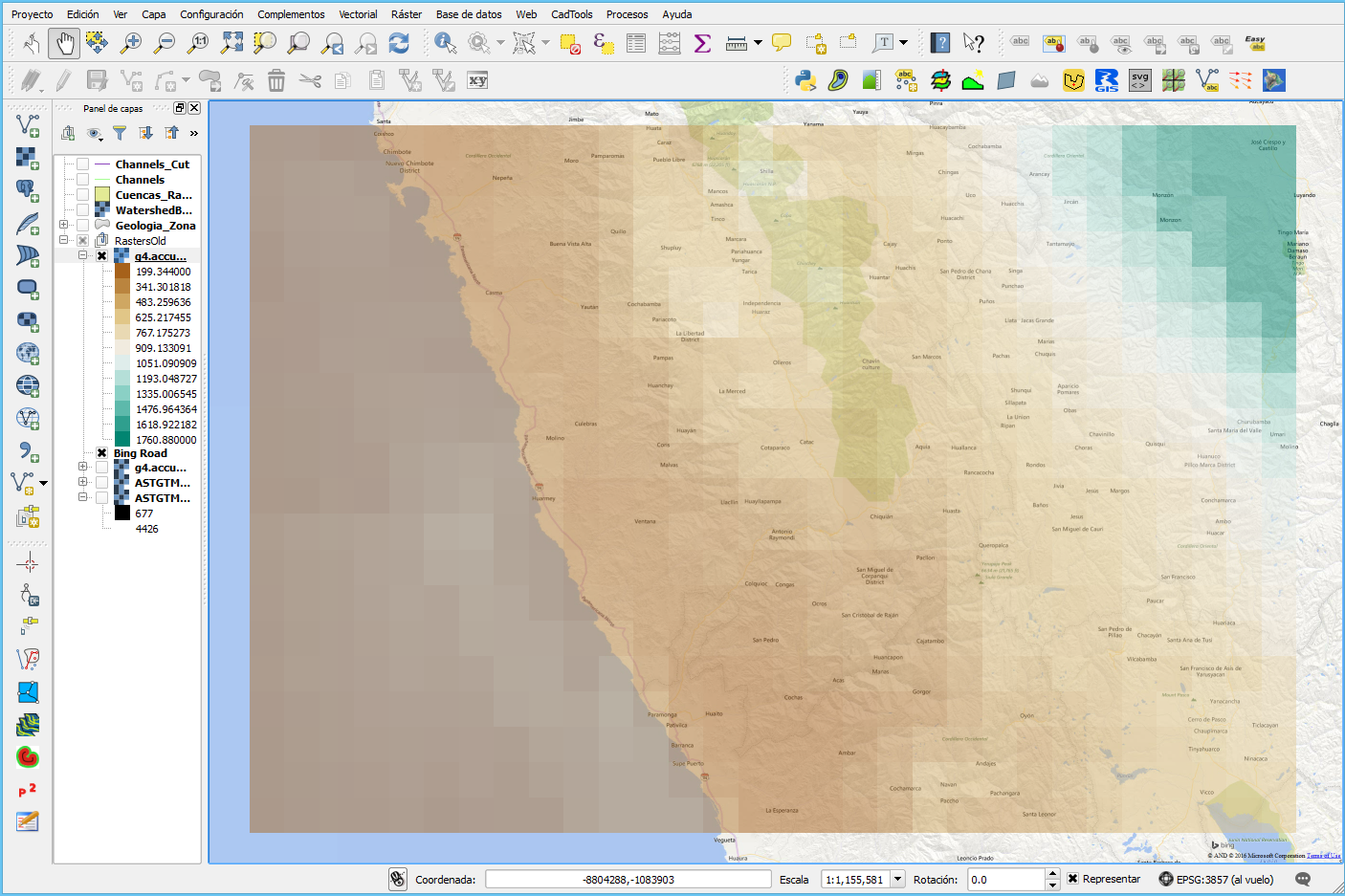This screenshot has width=1345, height=896.
Task: Open the Ráster menu
Action: 407,14
